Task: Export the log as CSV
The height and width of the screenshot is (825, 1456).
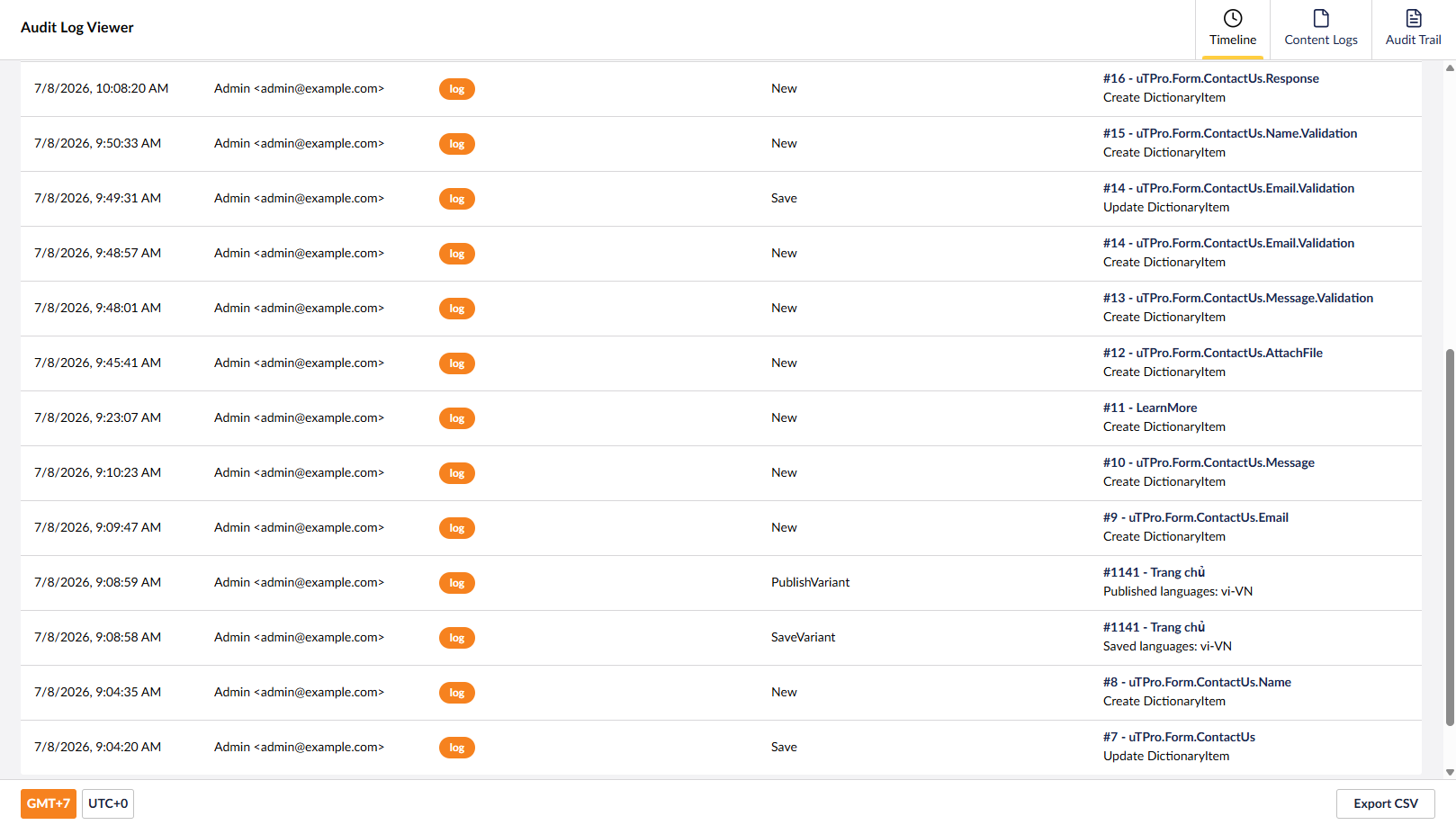Action: click(1386, 803)
